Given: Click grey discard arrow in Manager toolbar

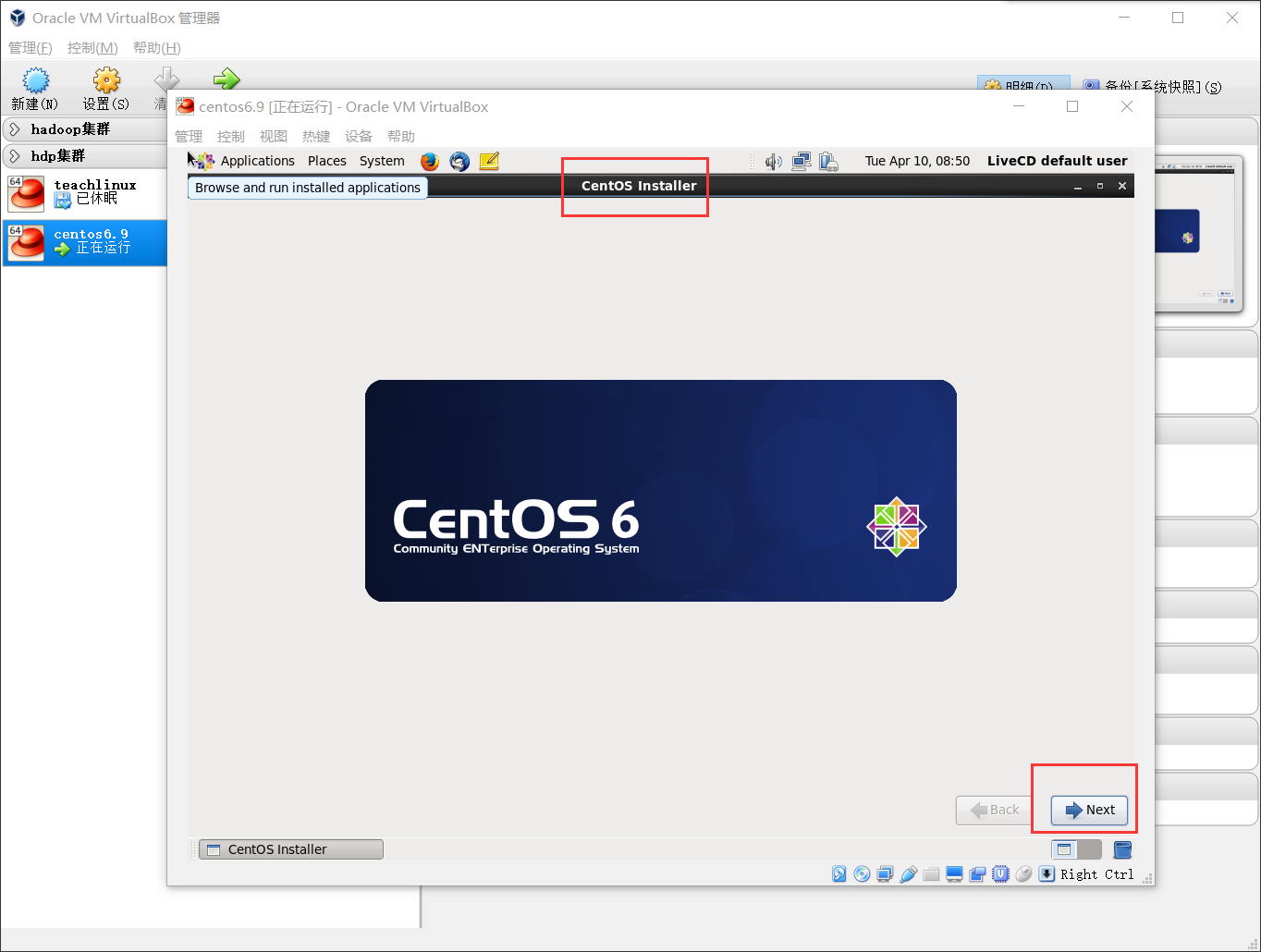Looking at the screenshot, I should click(166, 80).
